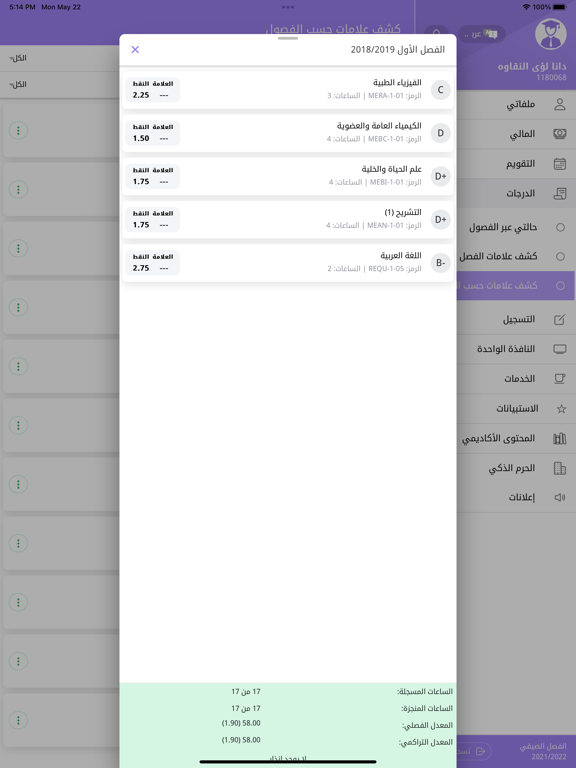Open التقويم calendar icon

(x=559, y=164)
